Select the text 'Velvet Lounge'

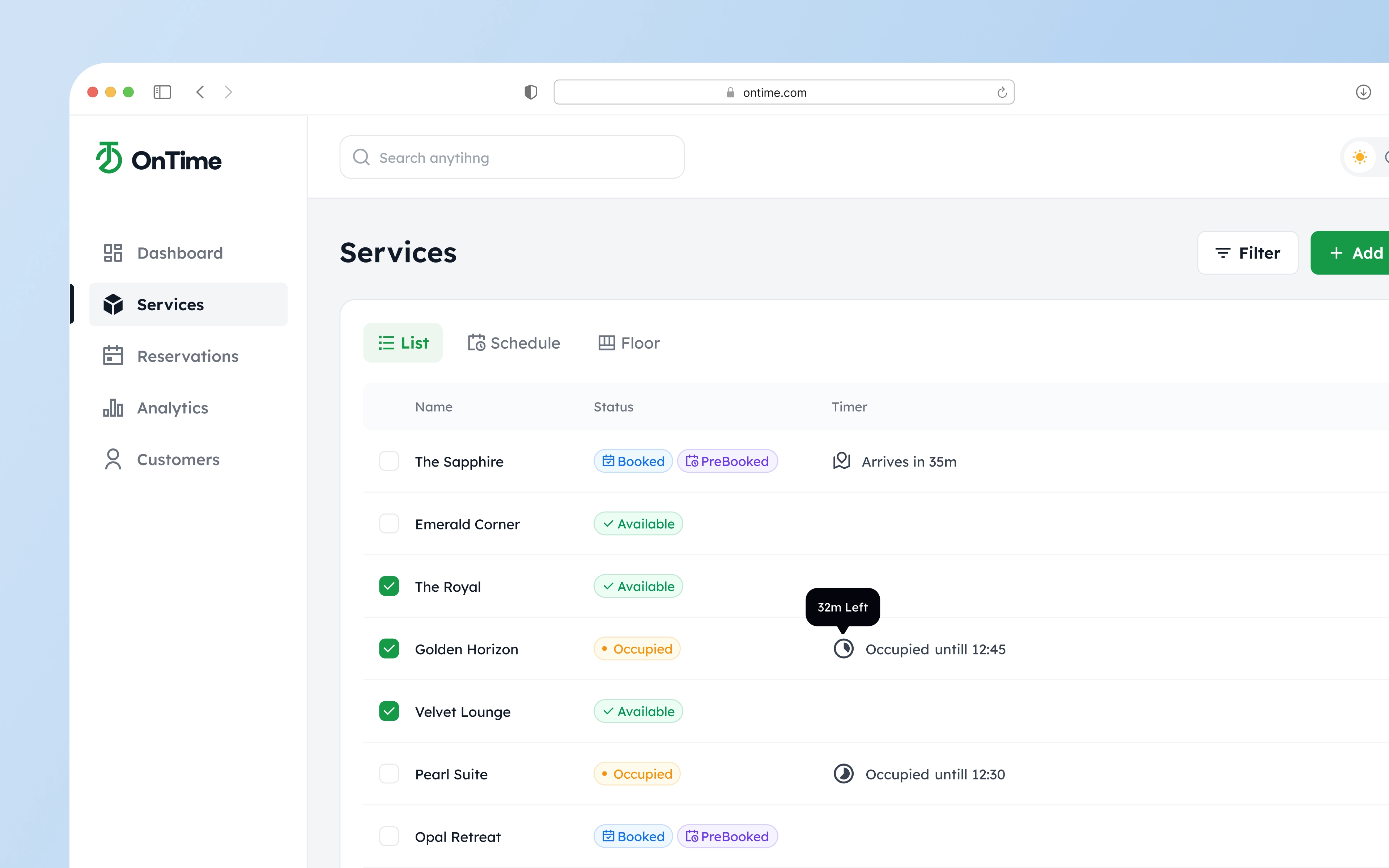click(463, 712)
